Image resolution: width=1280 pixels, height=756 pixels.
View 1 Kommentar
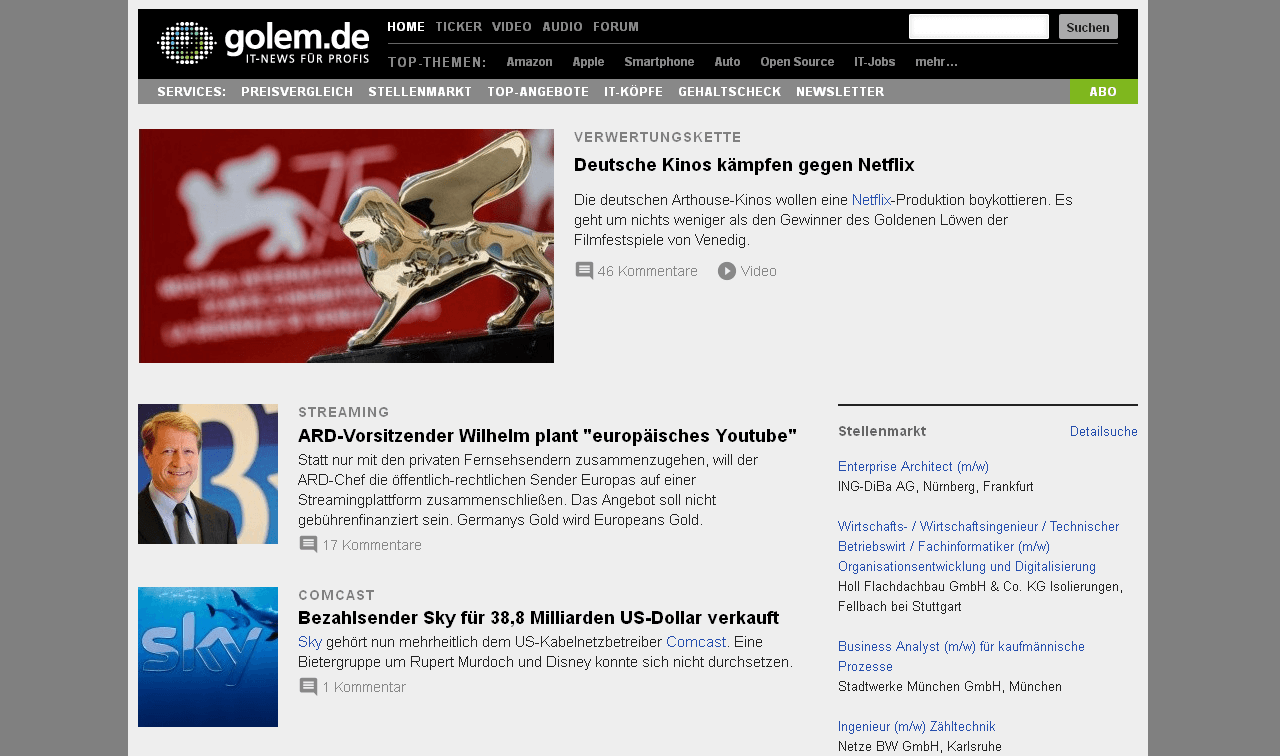coord(364,687)
